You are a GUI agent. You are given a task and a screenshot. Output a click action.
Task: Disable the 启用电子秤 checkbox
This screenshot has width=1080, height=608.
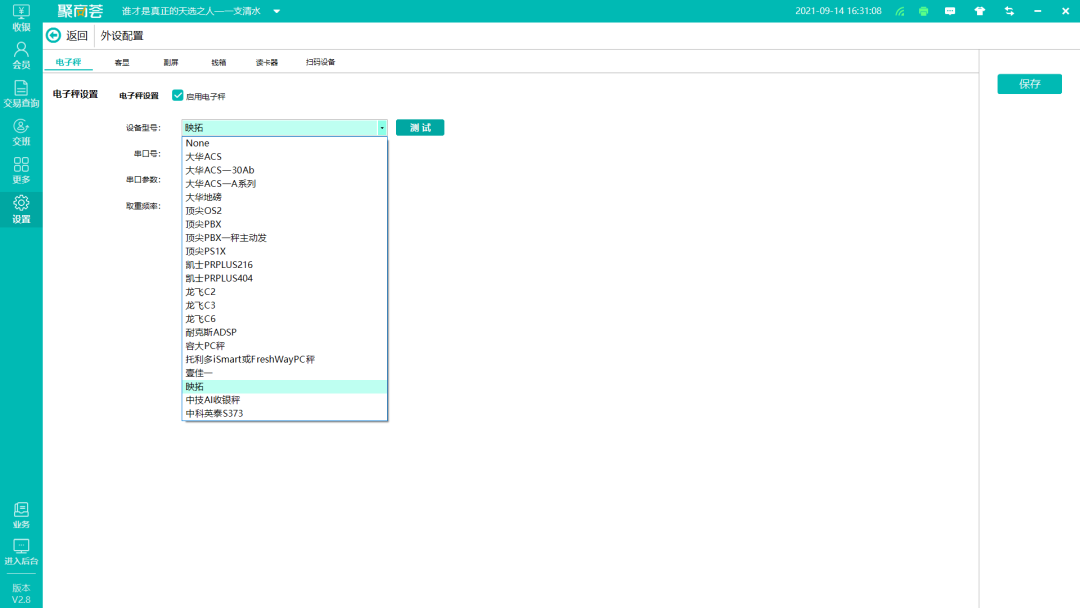click(178, 96)
